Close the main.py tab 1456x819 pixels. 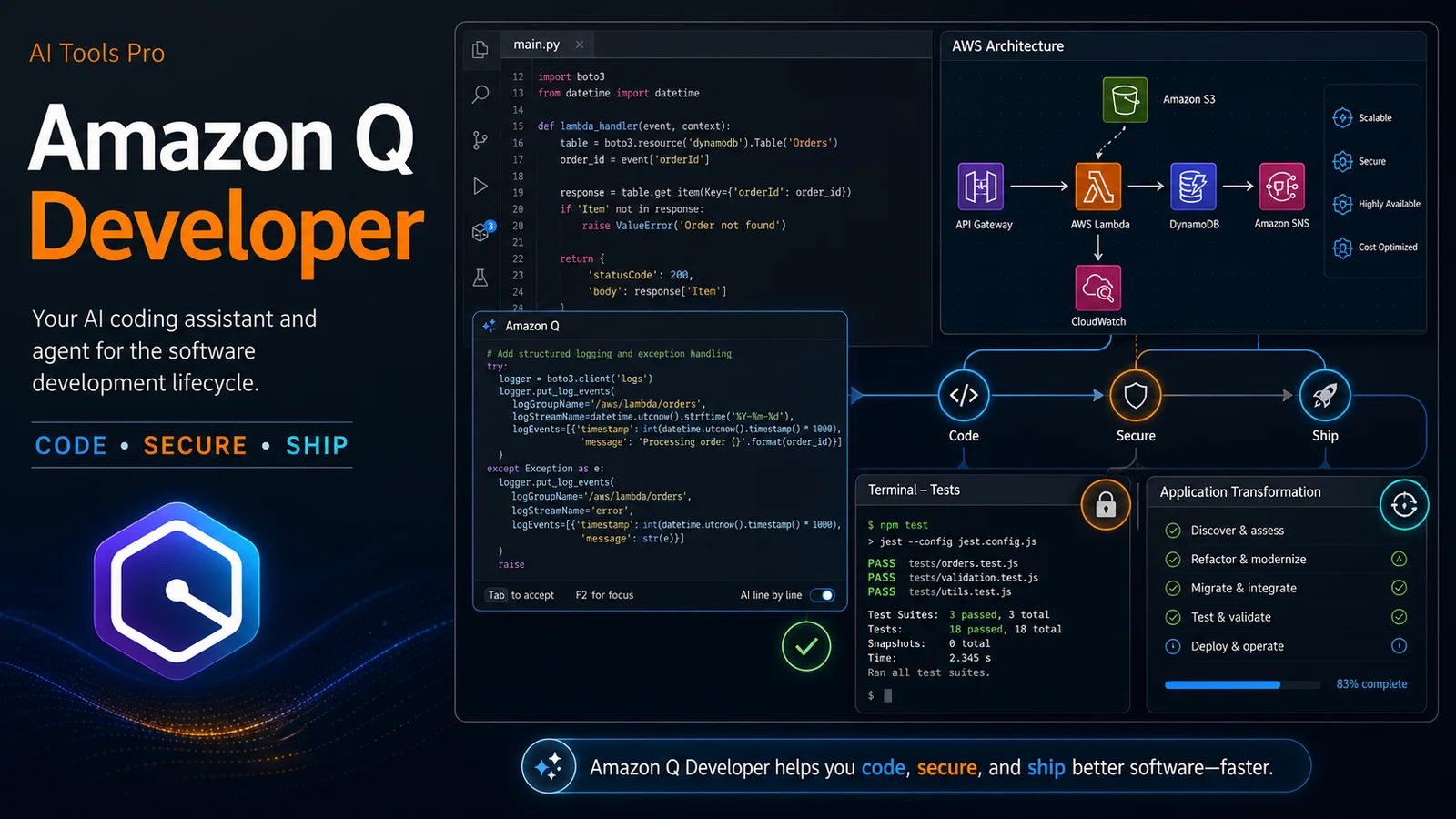580,45
